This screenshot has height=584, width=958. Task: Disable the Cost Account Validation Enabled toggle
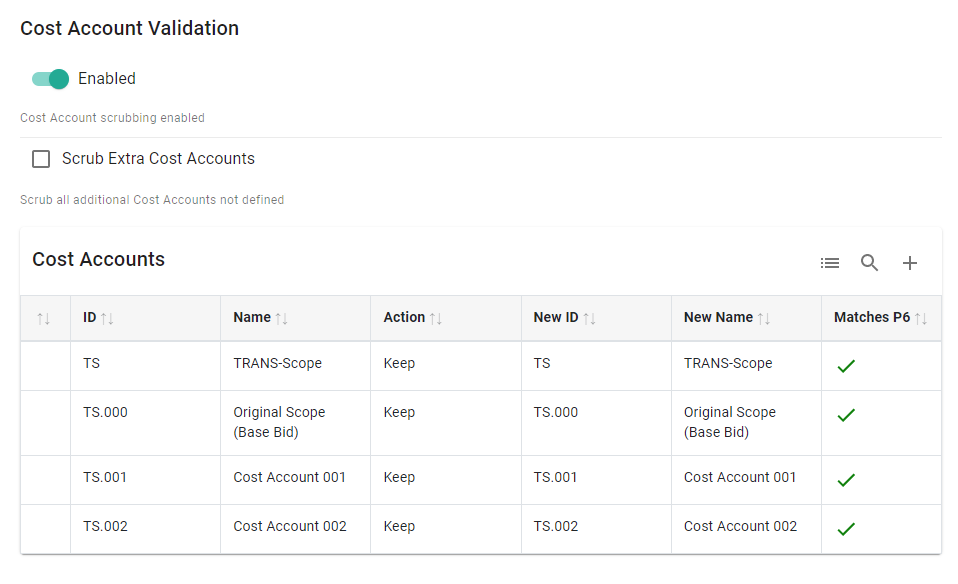point(50,79)
